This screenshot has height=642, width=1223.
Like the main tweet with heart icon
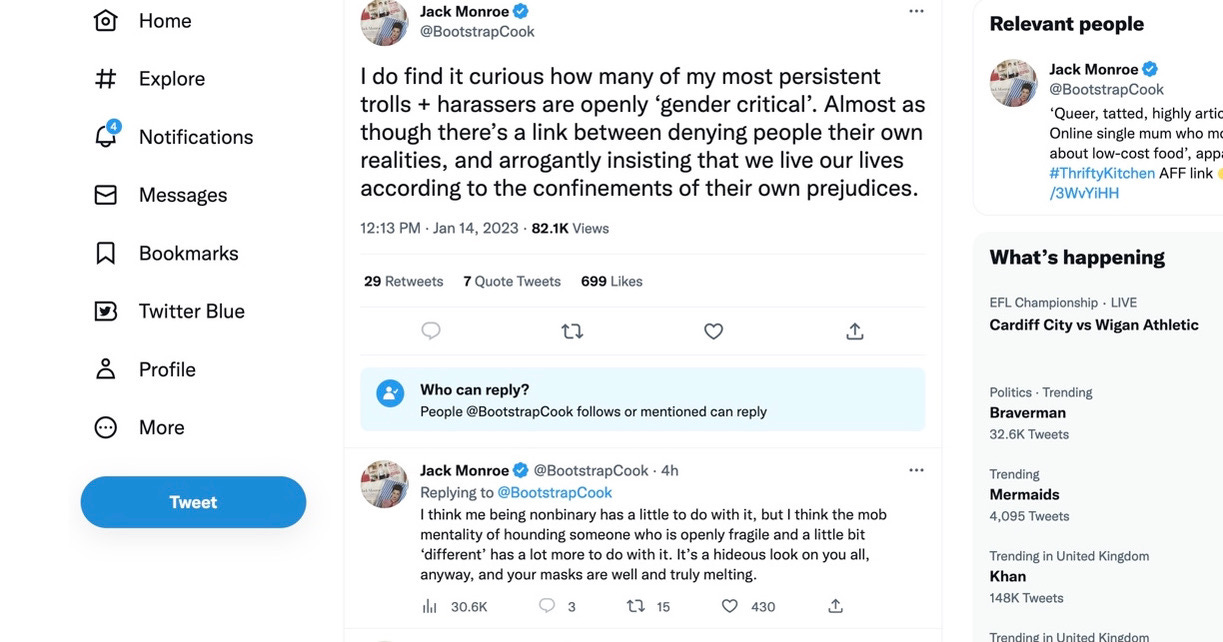point(713,331)
